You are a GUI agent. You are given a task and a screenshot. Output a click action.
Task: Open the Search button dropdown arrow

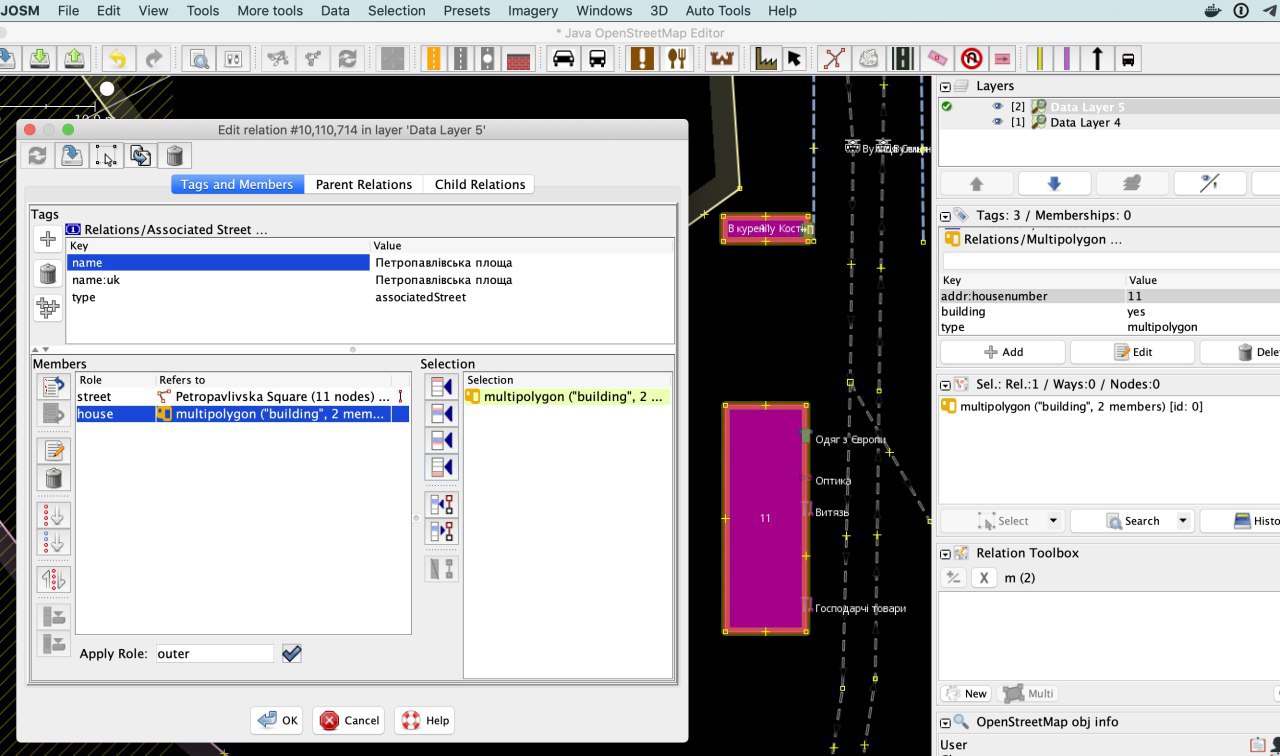(1183, 521)
